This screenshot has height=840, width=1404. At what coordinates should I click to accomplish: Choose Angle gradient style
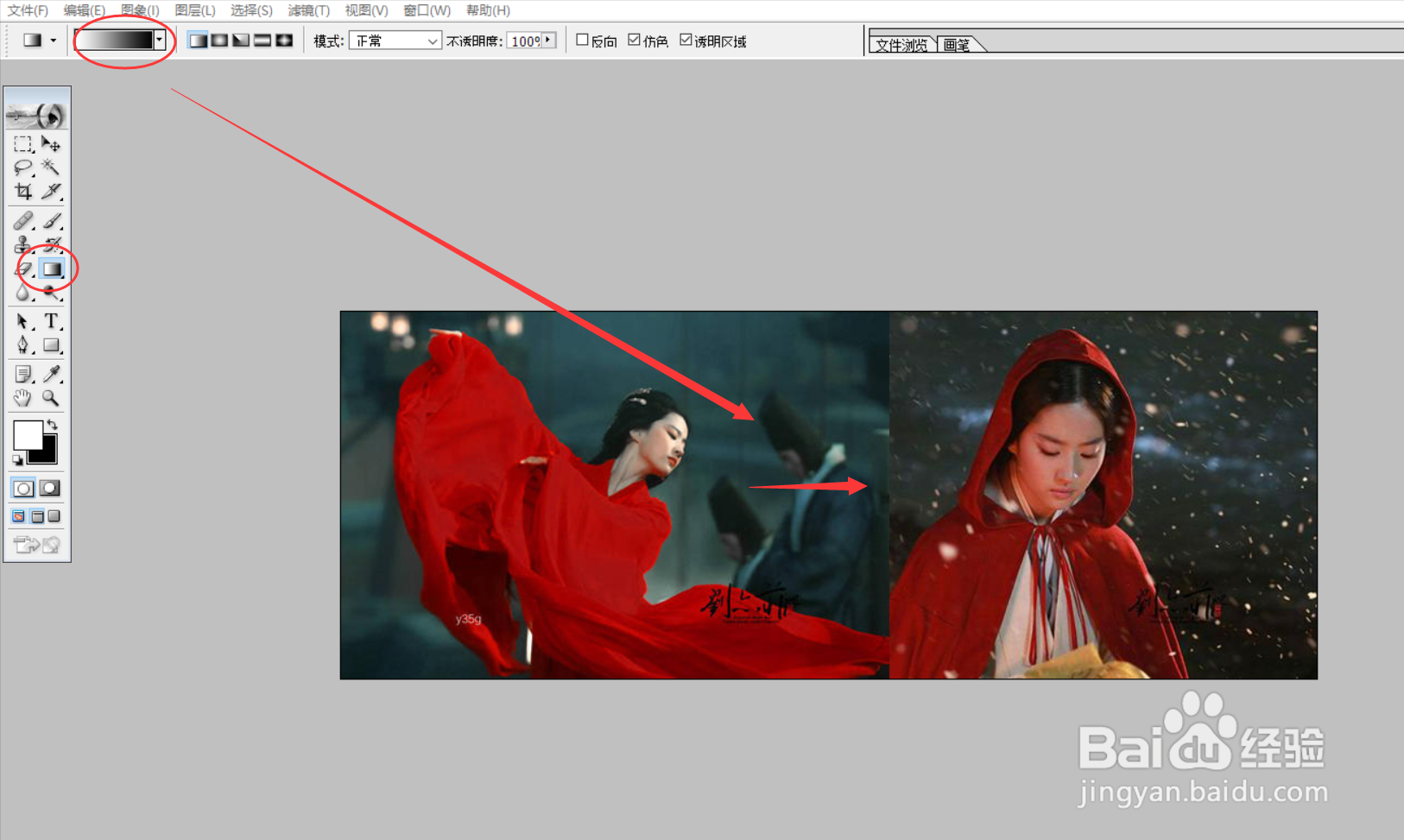(241, 41)
